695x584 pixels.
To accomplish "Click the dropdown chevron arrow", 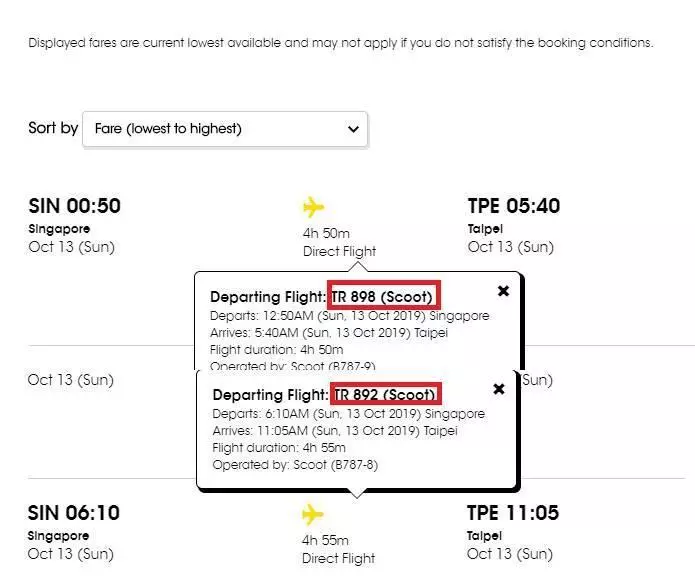I will [x=352, y=129].
